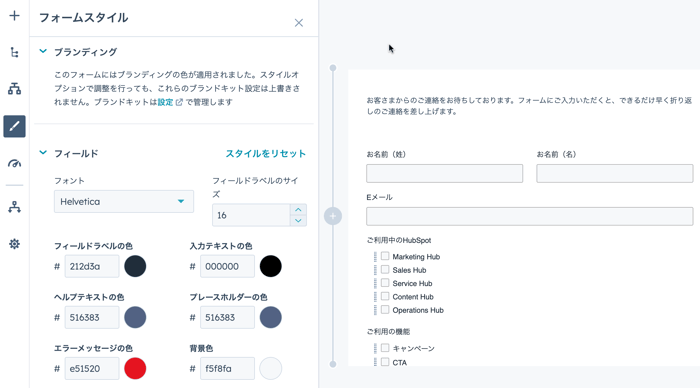Viewport: 700px width, 388px height.
Task: Select the pencil style icon in sidebar
Action: (x=14, y=126)
